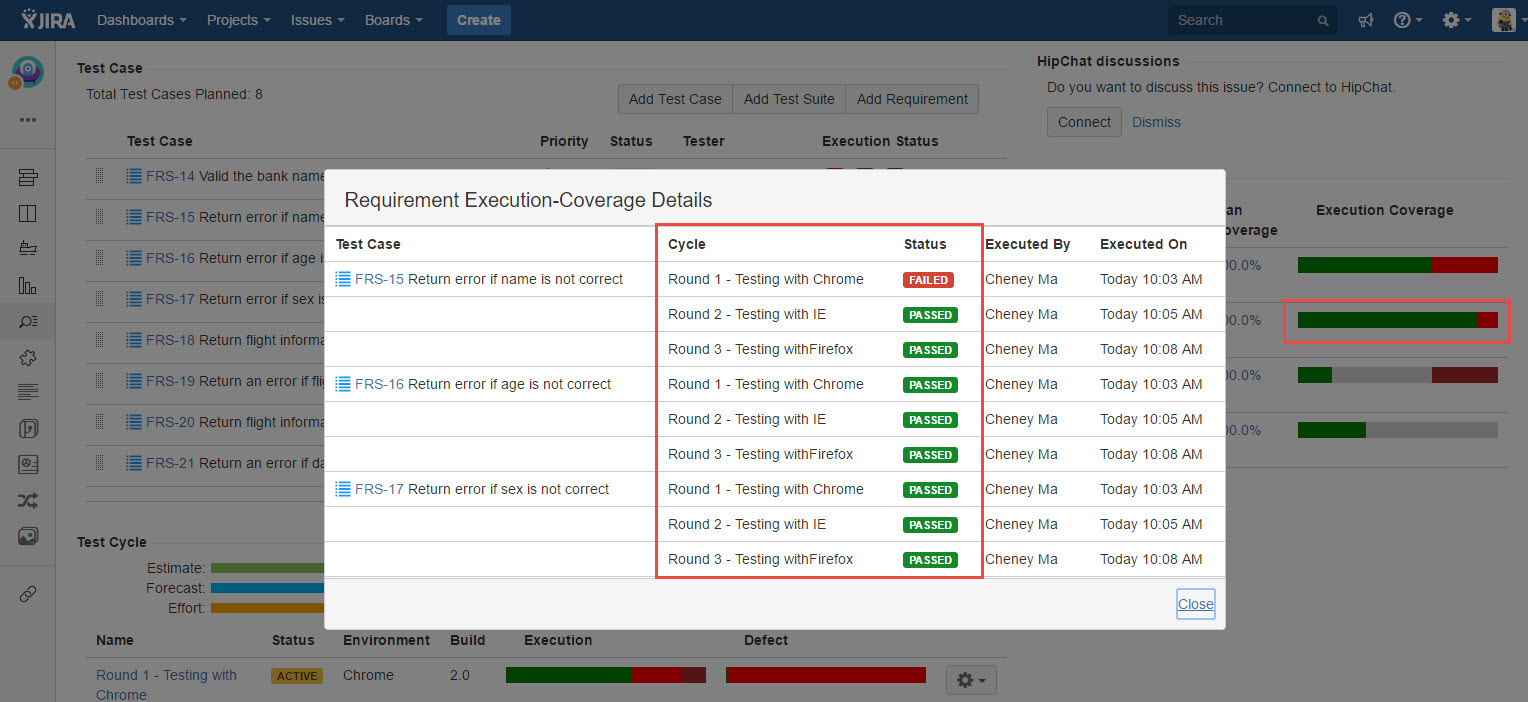Click the highlighted execution coverage progress bar
The image size is (1528, 702).
(1397, 320)
